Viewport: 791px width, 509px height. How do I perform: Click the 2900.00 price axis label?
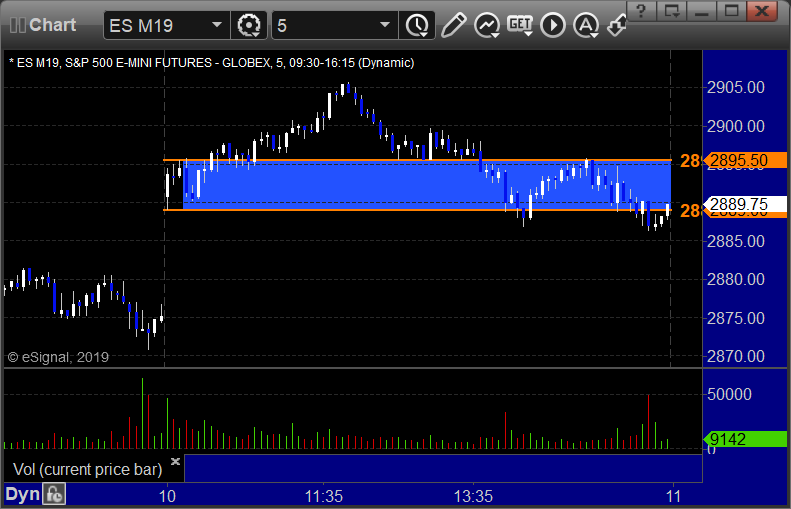click(736, 126)
